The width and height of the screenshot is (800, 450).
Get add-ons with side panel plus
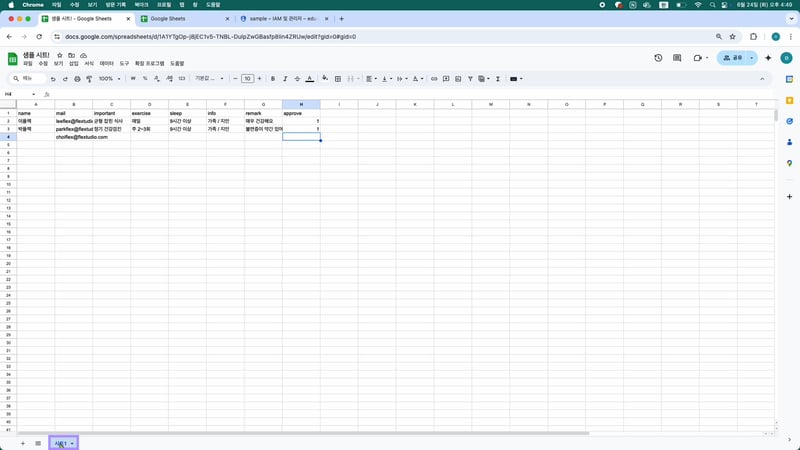click(789, 196)
